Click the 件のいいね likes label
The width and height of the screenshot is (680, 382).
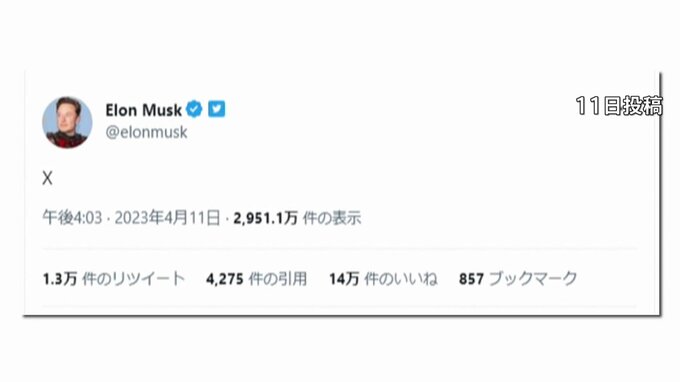(x=401, y=279)
